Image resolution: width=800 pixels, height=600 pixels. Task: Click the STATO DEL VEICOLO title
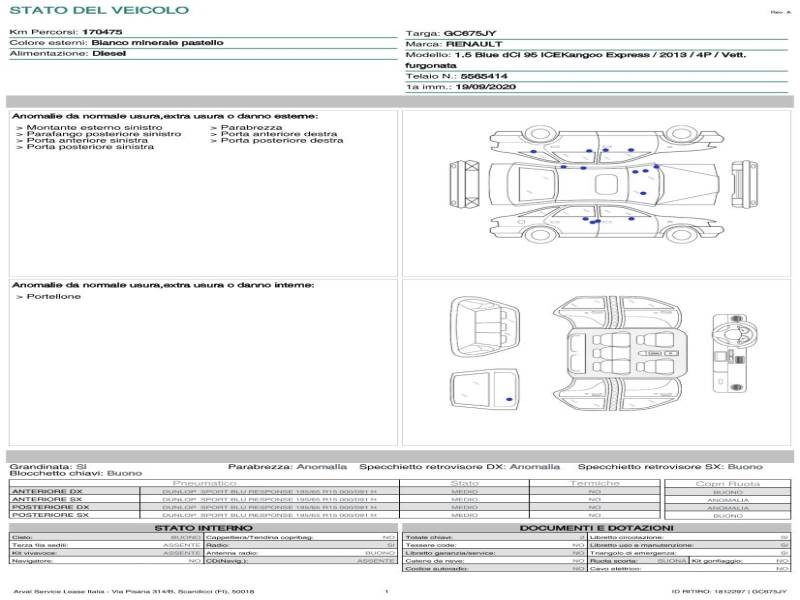tap(99, 10)
